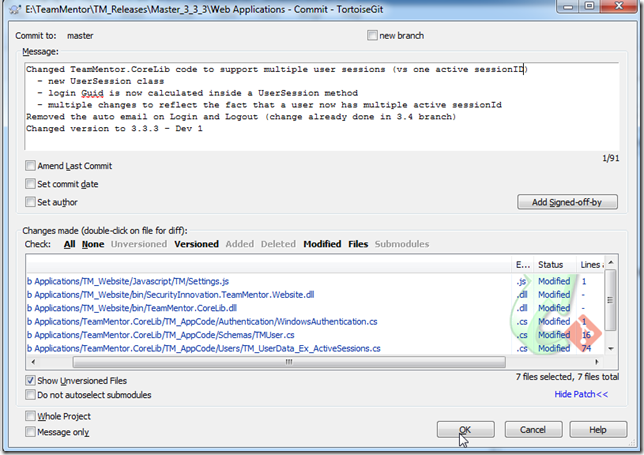Image resolution: width=644 pixels, height=455 pixels.
Task: Select TMUser.cs file row
Action: click(x=315, y=335)
